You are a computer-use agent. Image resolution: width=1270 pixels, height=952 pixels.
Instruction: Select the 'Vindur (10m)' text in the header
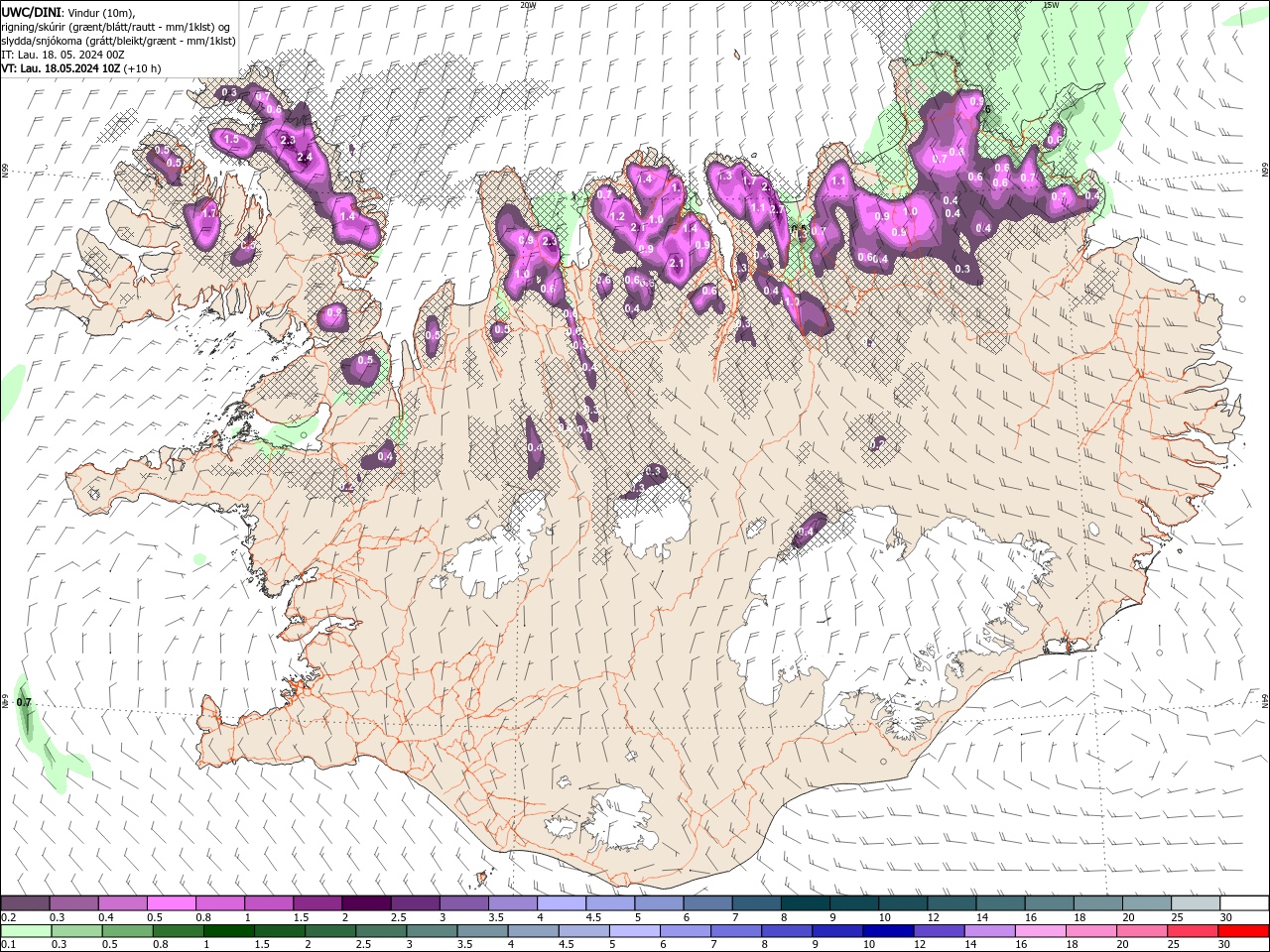99,11
